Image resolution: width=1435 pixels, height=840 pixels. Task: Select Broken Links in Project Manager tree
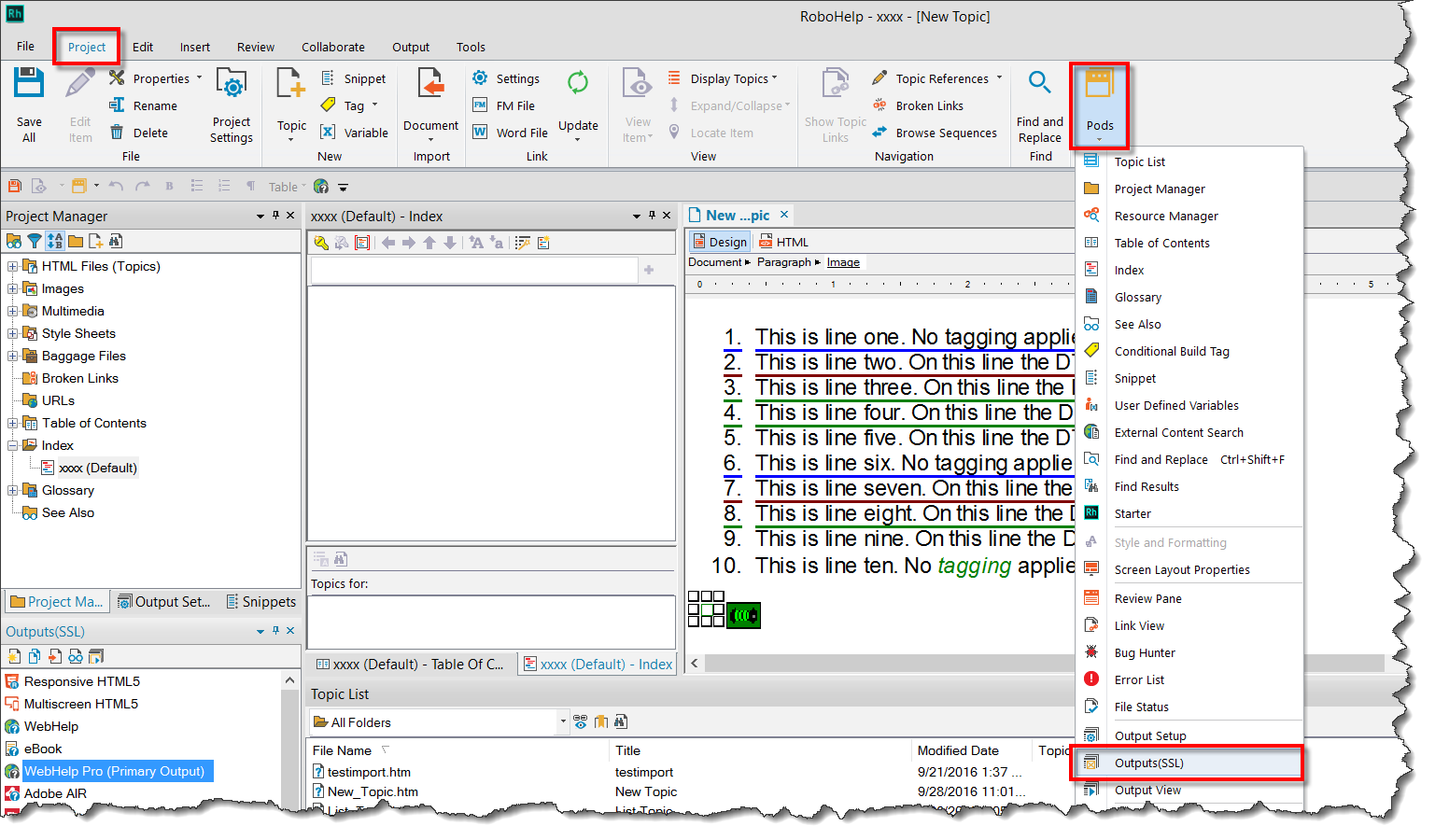tap(80, 378)
